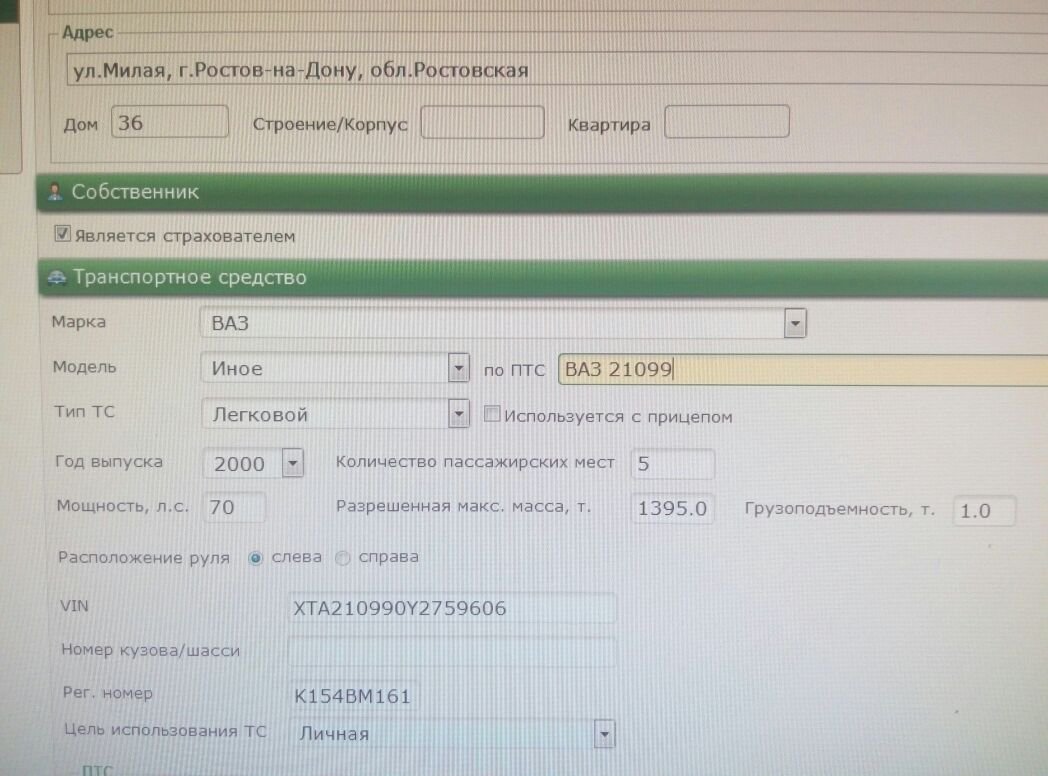The height and width of the screenshot is (776, 1048).
Task: Open the Год выпуска dropdown showing 2000
Action: [x=293, y=463]
